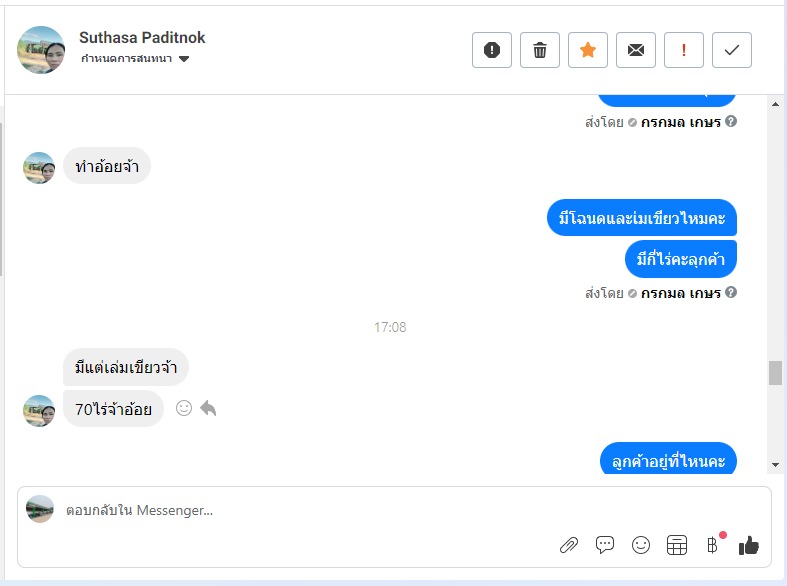React with smiley to 70ไร่จ้าอ้อย message

tap(184, 408)
